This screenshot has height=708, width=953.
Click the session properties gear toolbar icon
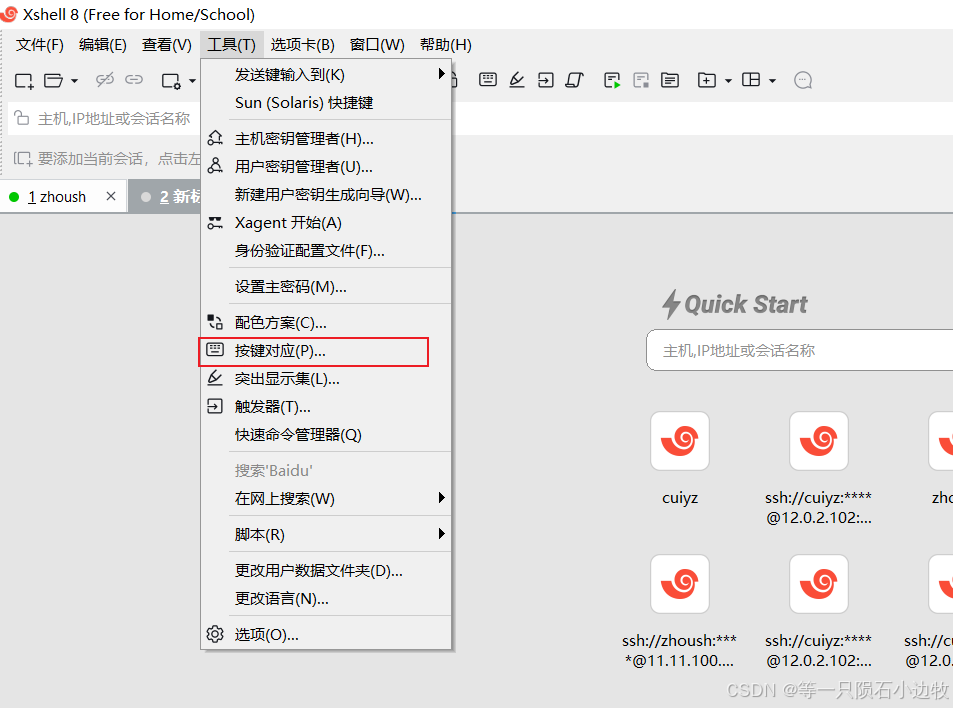171,80
